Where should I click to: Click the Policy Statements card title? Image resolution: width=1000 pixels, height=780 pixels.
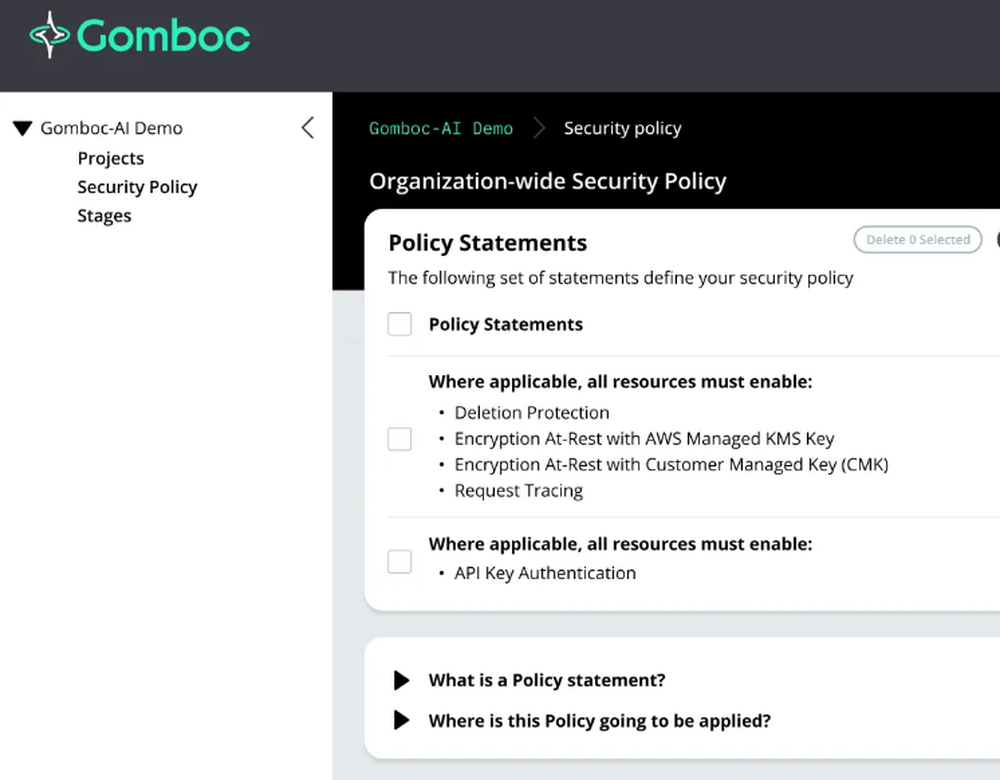coord(488,242)
